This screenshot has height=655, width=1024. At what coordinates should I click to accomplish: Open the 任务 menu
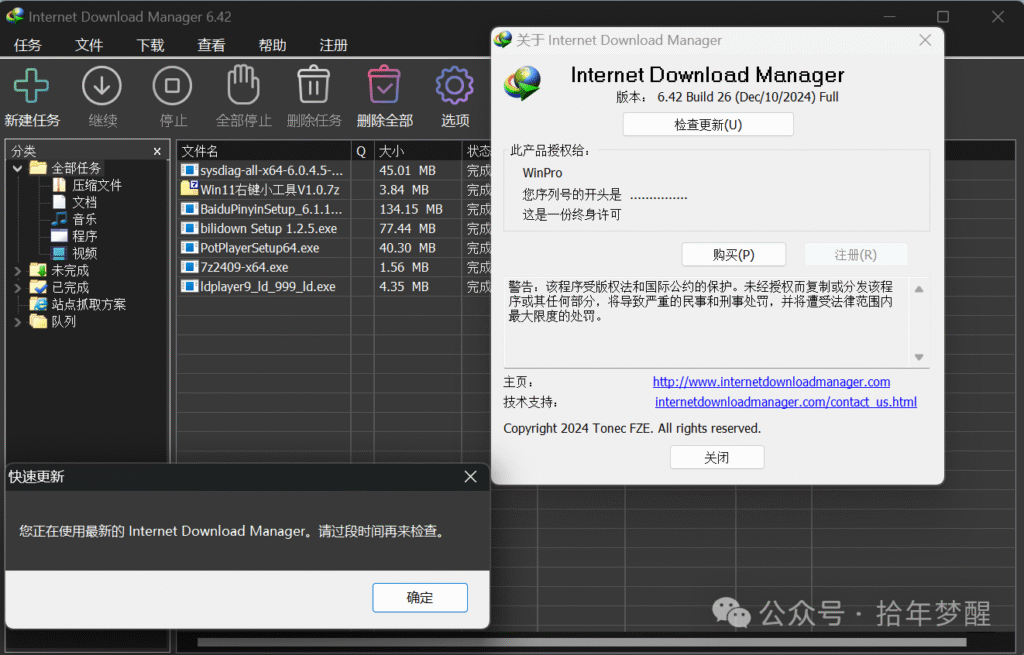point(27,45)
